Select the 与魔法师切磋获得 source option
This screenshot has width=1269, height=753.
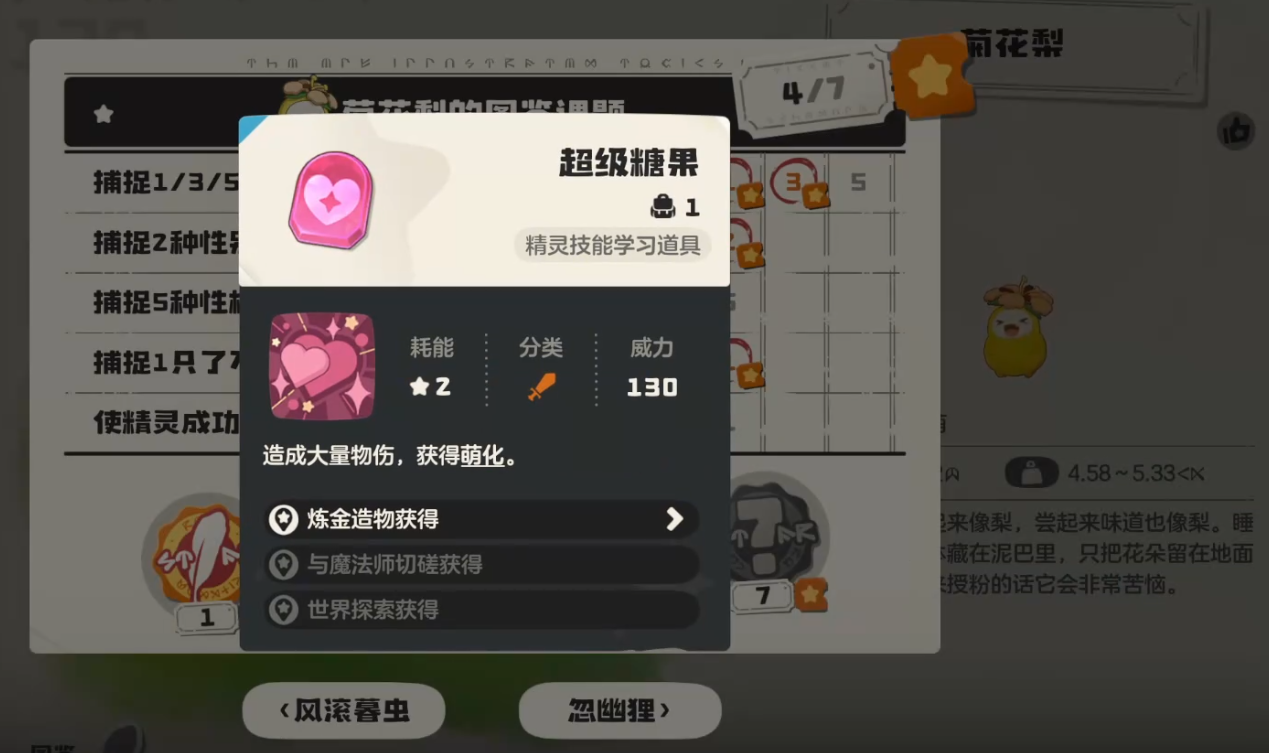482,564
